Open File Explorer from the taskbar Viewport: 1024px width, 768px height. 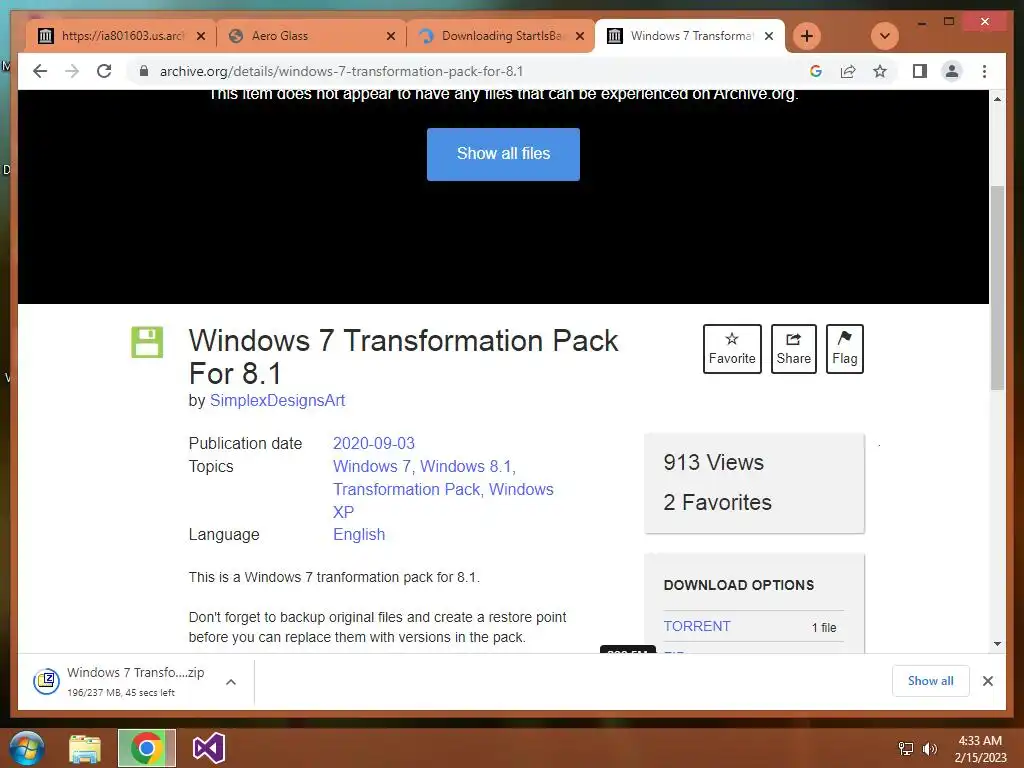86,748
